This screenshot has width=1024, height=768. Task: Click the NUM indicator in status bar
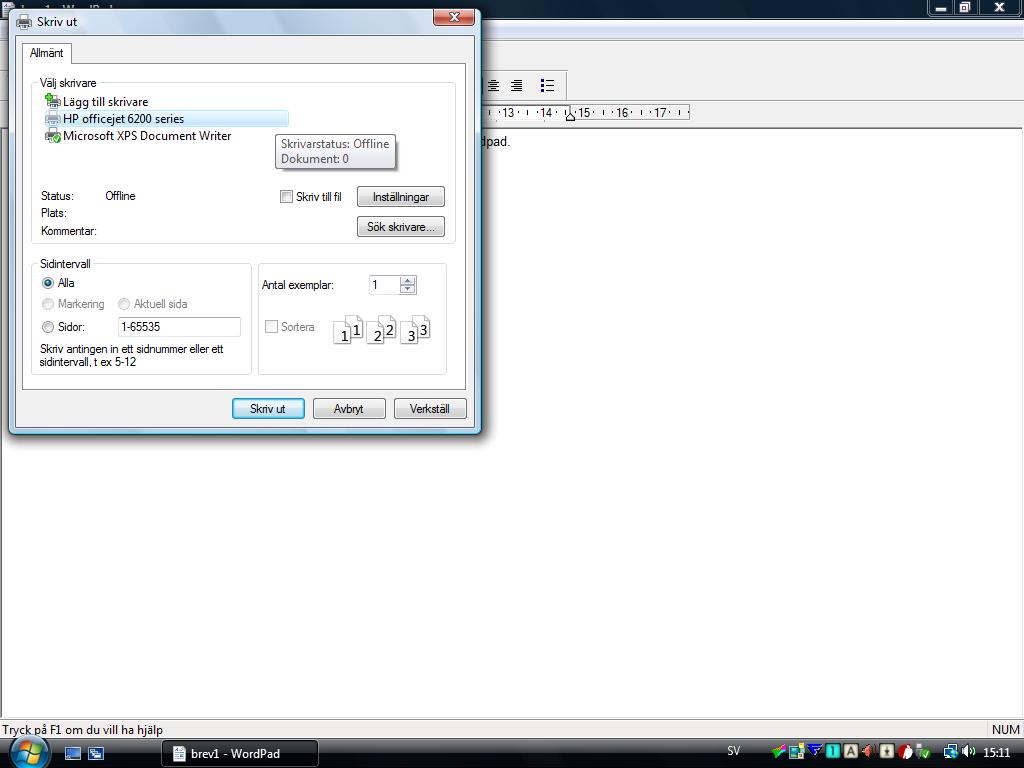(x=1006, y=729)
